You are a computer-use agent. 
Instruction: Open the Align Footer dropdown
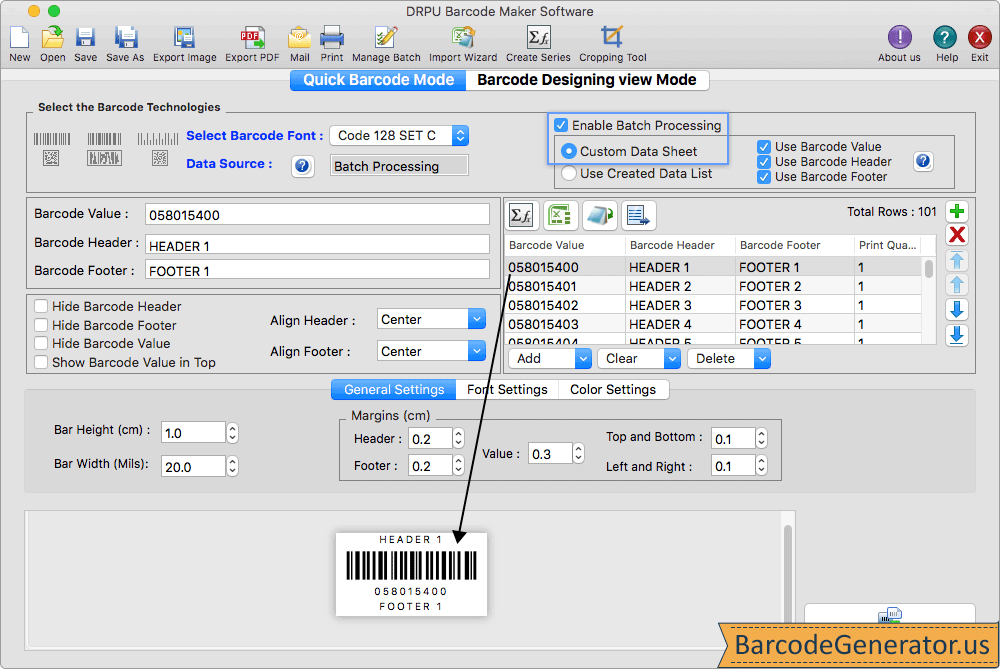tap(431, 351)
